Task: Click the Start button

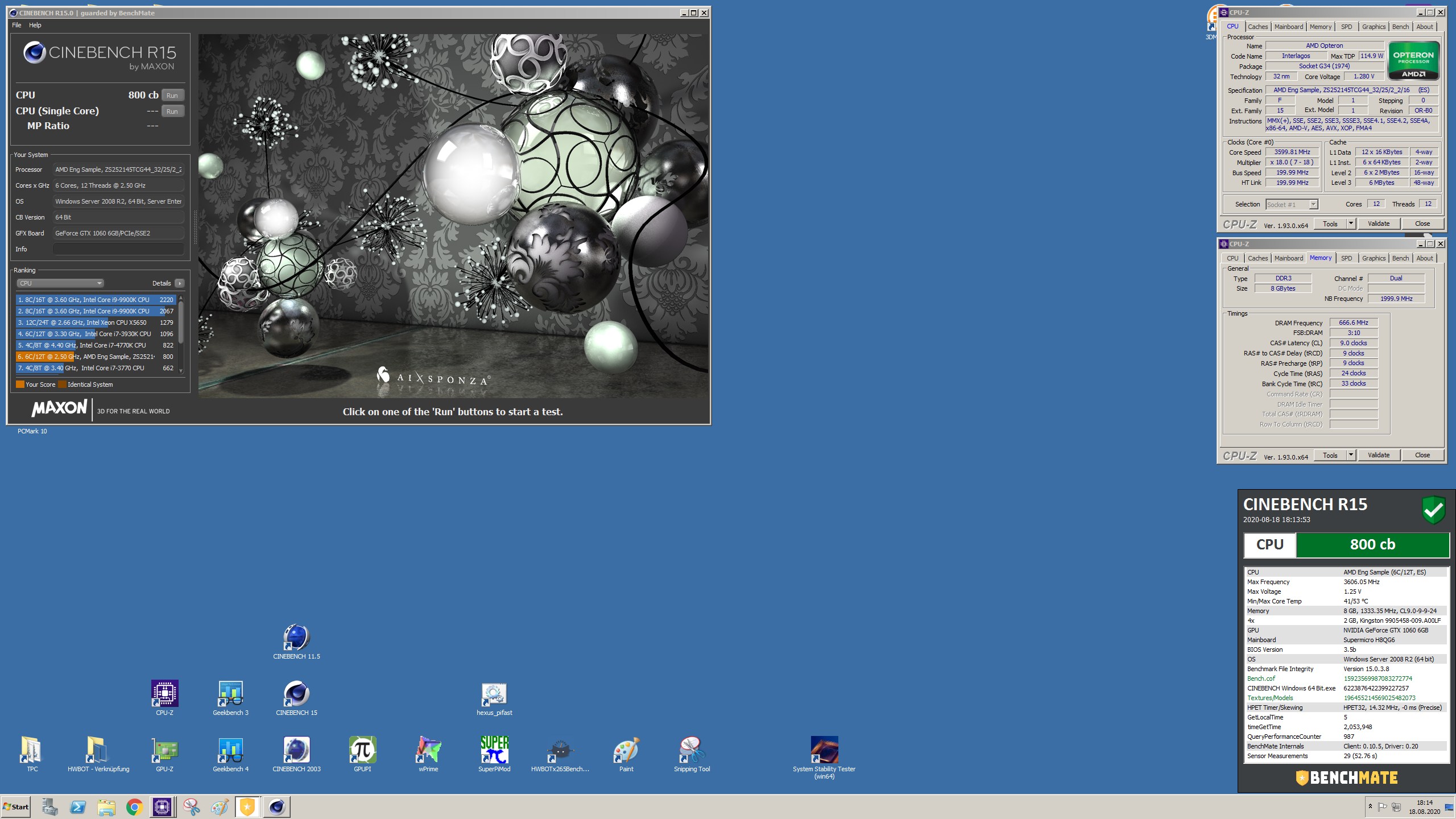Action: (x=16, y=806)
